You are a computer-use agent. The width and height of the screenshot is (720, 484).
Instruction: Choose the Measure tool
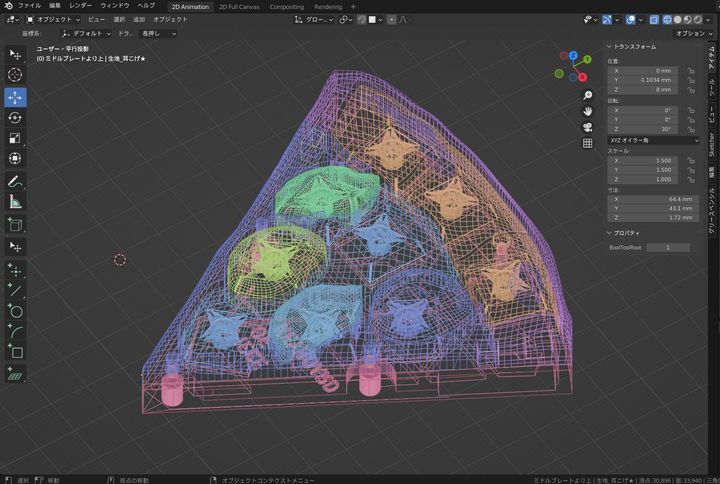pos(15,202)
